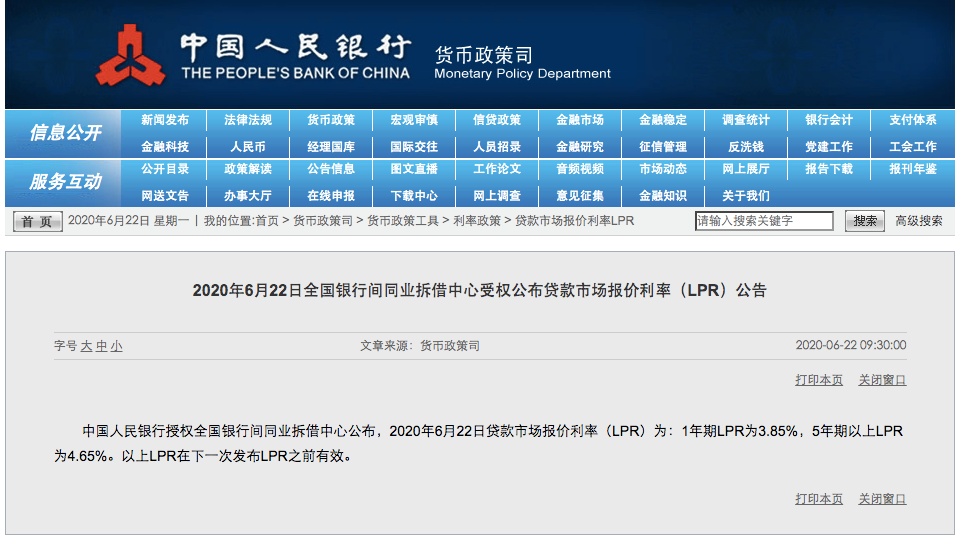Open the 调查统计 navigation item
The width and height of the screenshot is (965, 547).
[746, 120]
